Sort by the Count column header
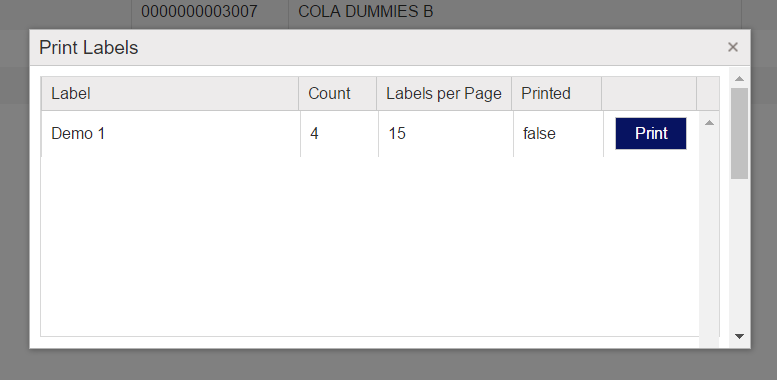 [338, 93]
